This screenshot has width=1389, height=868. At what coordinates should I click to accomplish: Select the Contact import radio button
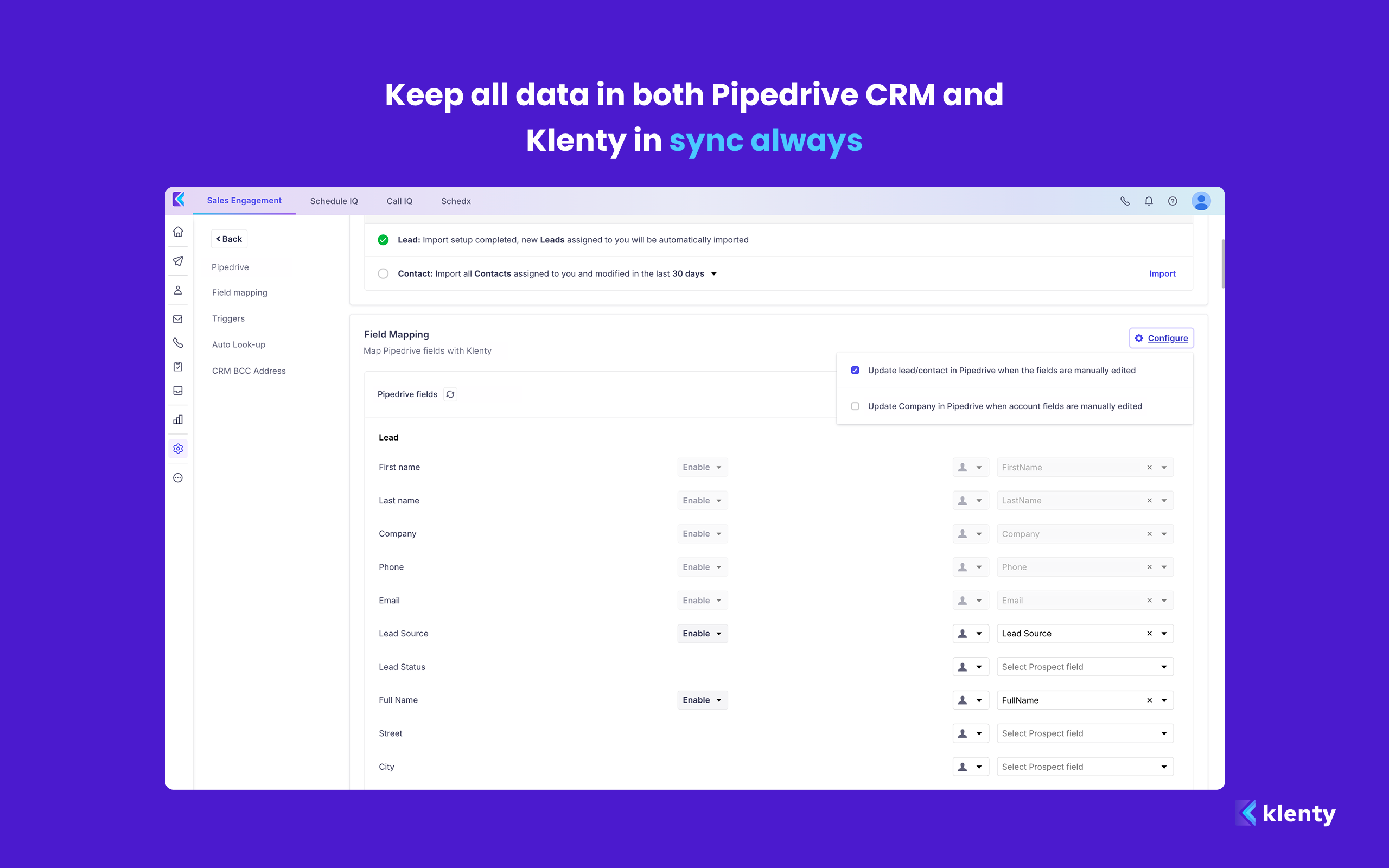(x=383, y=274)
